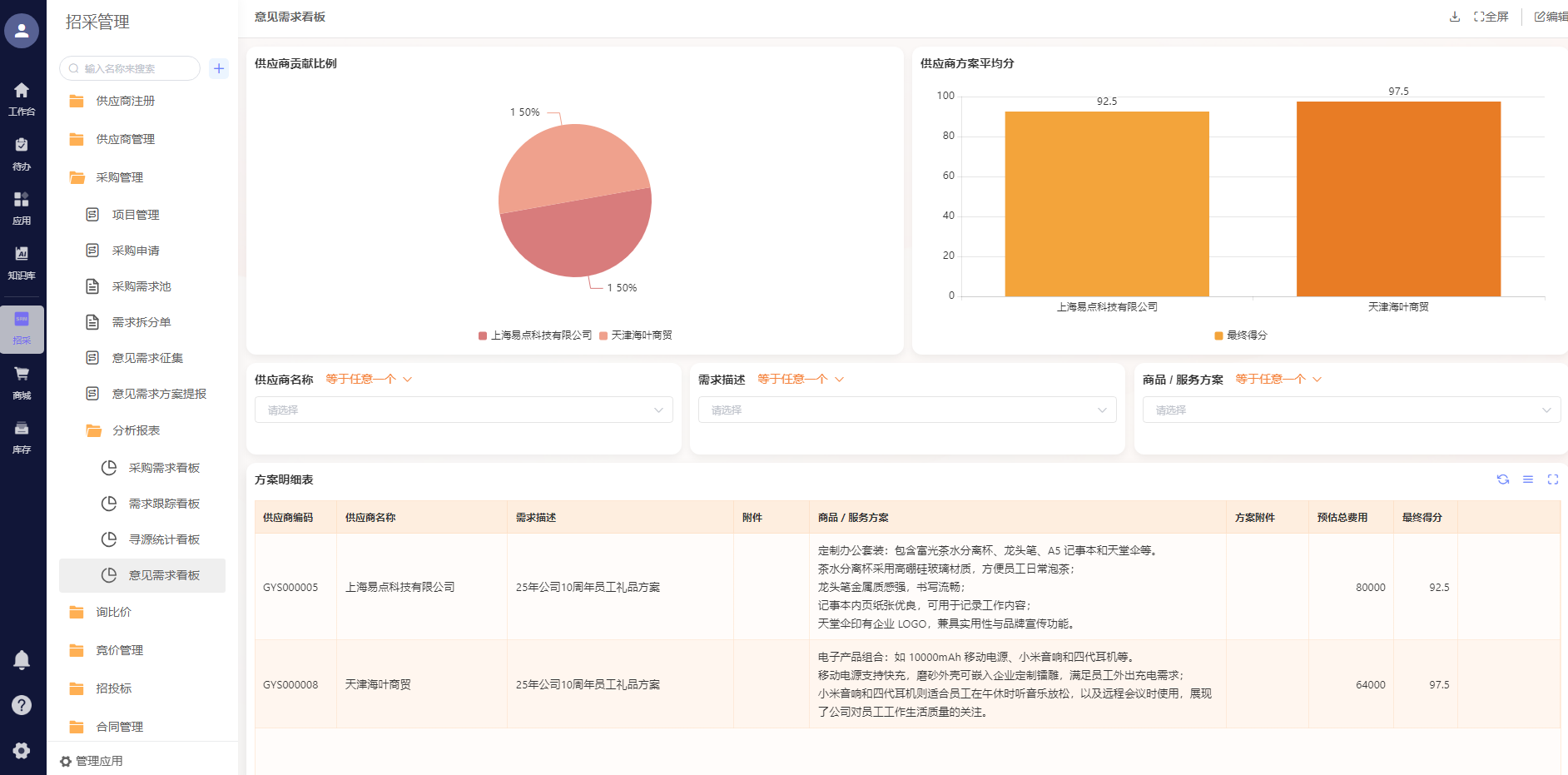Go to 商城 shopping cart icon

(22, 381)
